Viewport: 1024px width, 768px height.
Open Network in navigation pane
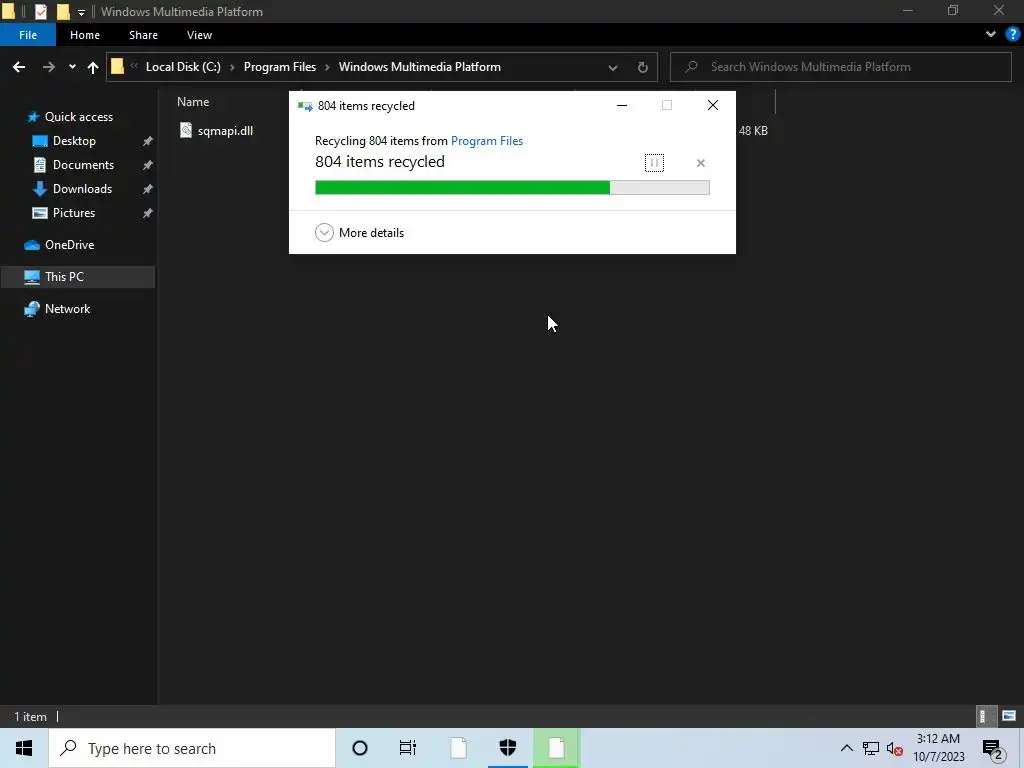(67, 309)
